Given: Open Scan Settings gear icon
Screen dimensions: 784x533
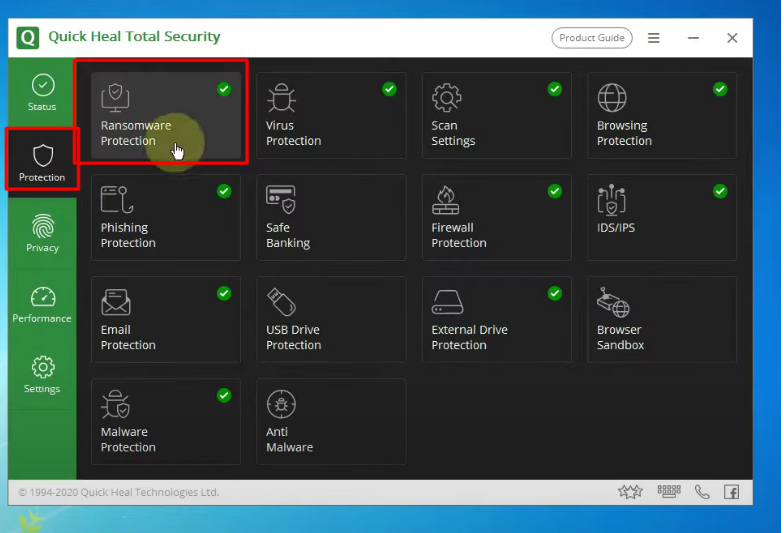Looking at the screenshot, I should click(x=446, y=98).
